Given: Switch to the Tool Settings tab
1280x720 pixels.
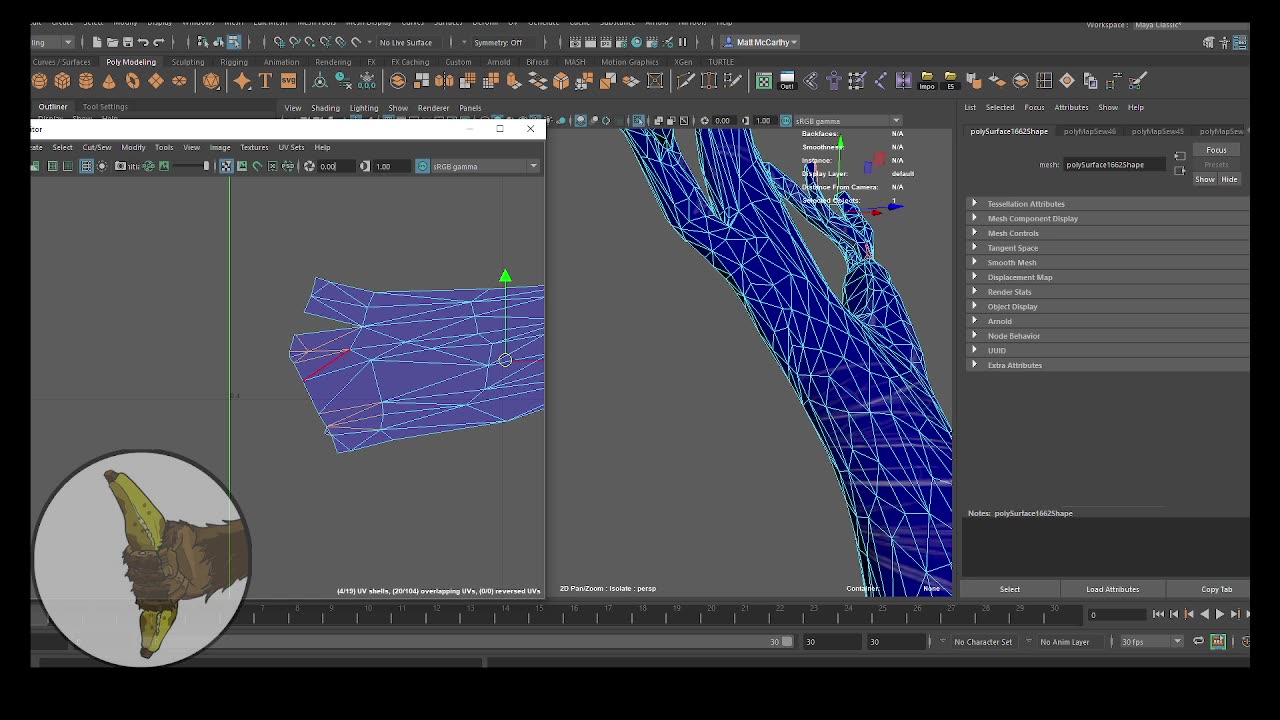Looking at the screenshot, I should tap(105, 107).
